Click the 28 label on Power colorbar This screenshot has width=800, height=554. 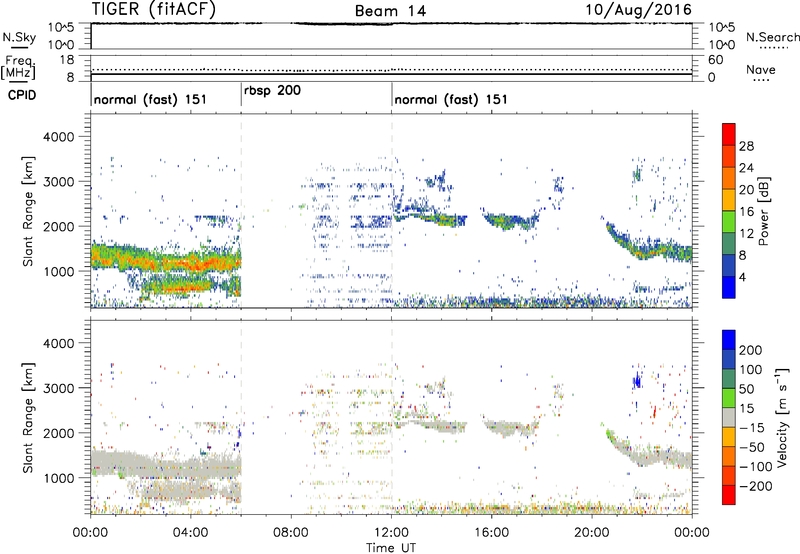(746, 146)
